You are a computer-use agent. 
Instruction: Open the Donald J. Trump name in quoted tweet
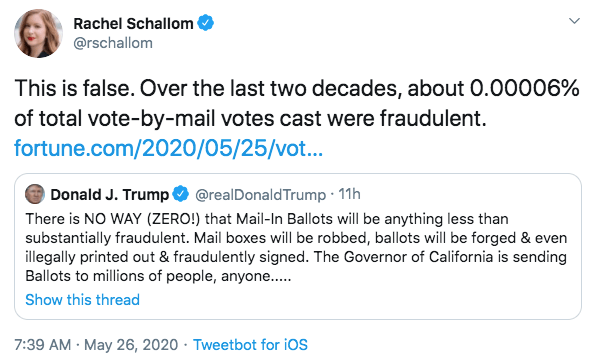click(x=110, y=194)
